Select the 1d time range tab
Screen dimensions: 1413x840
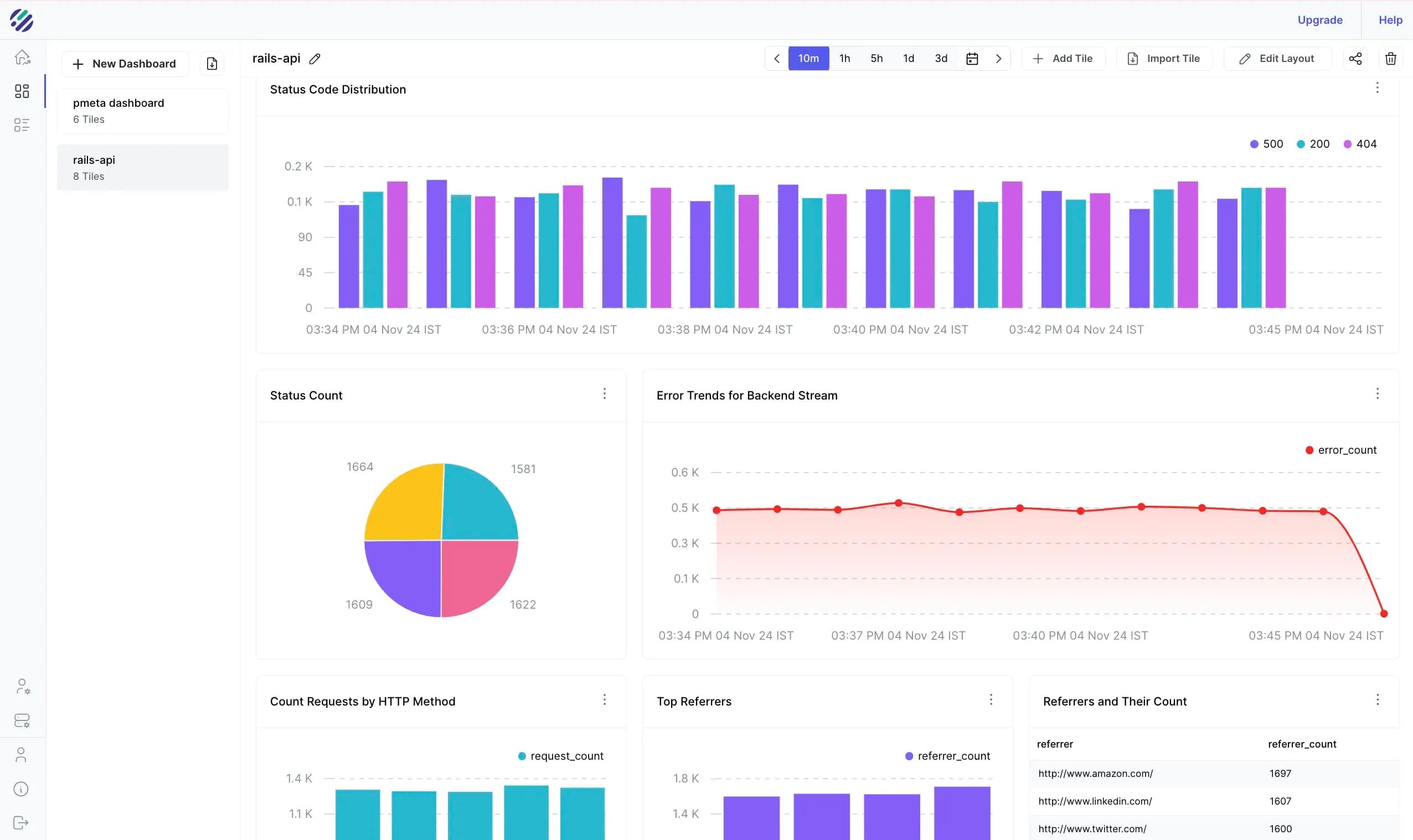908,58
